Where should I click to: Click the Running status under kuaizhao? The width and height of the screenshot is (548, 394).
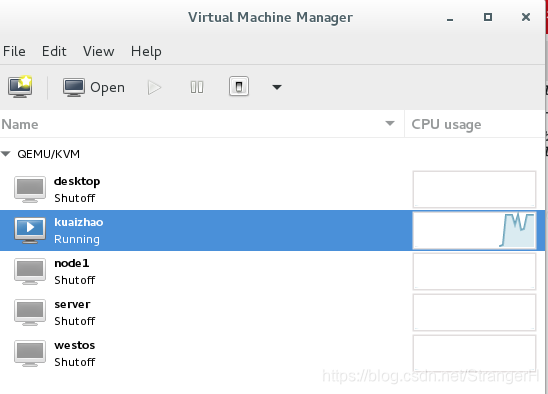tap(77, 239)
